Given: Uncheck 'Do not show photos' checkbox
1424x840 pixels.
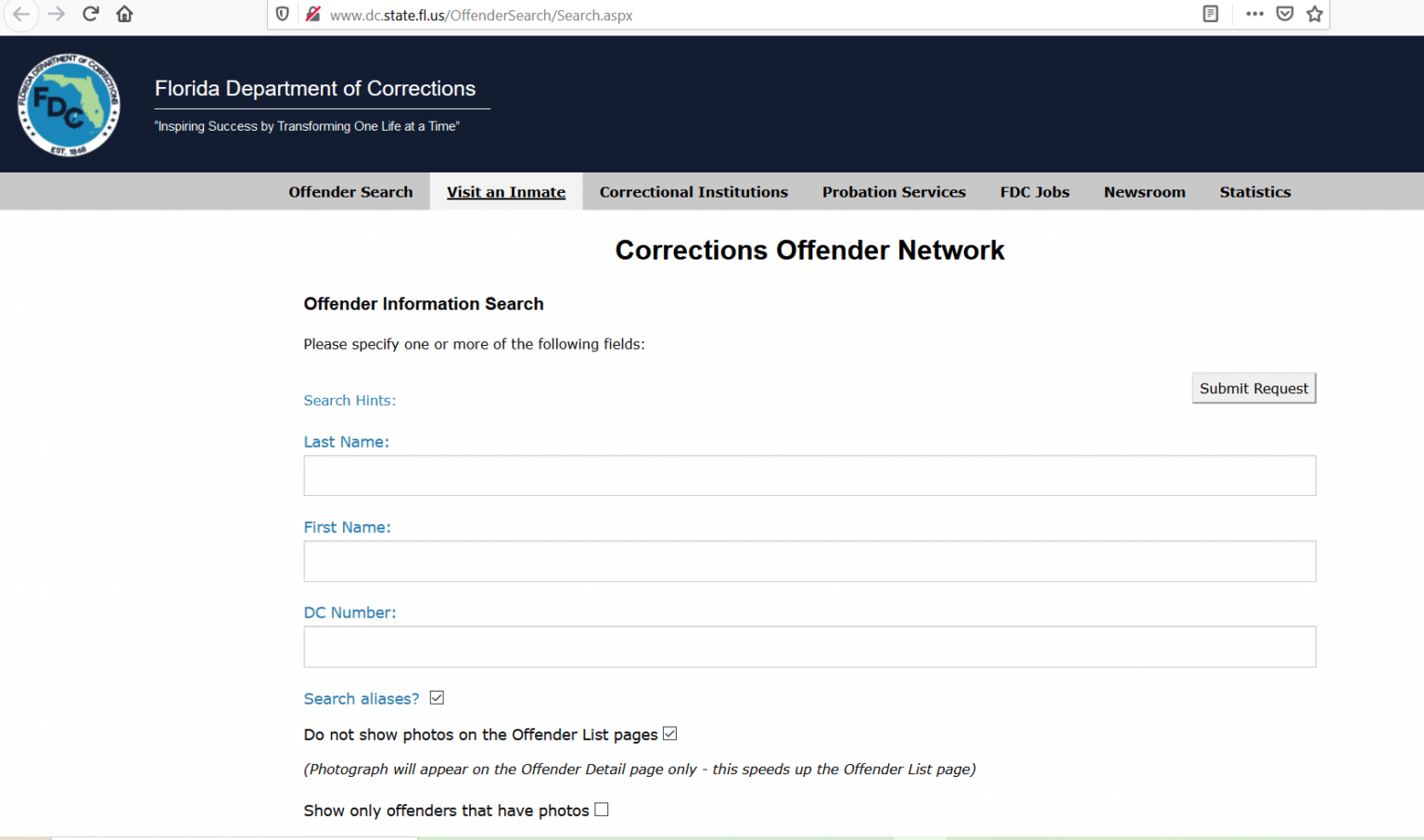Looking at the screenshot, I should 669,734.
